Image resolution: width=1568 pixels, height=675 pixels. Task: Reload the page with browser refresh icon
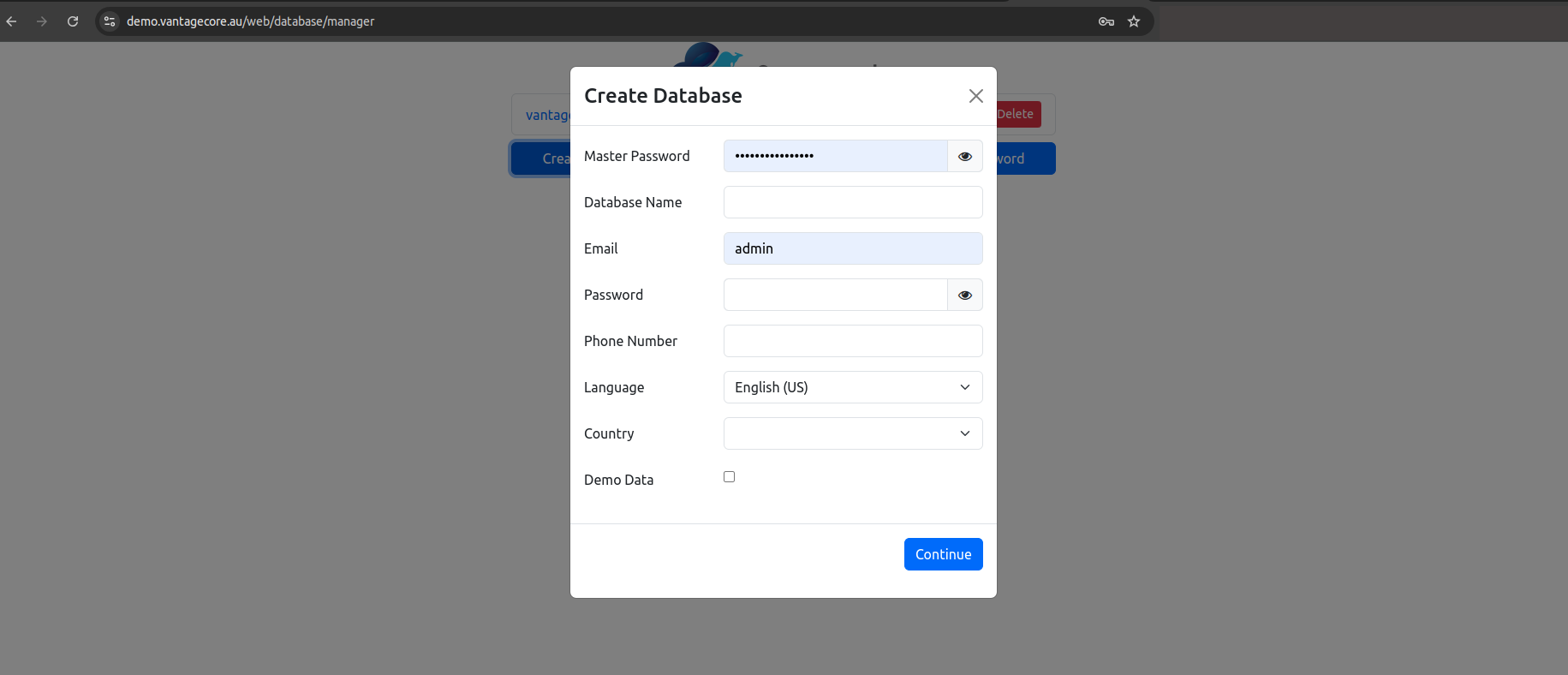[x=73, y=21]
